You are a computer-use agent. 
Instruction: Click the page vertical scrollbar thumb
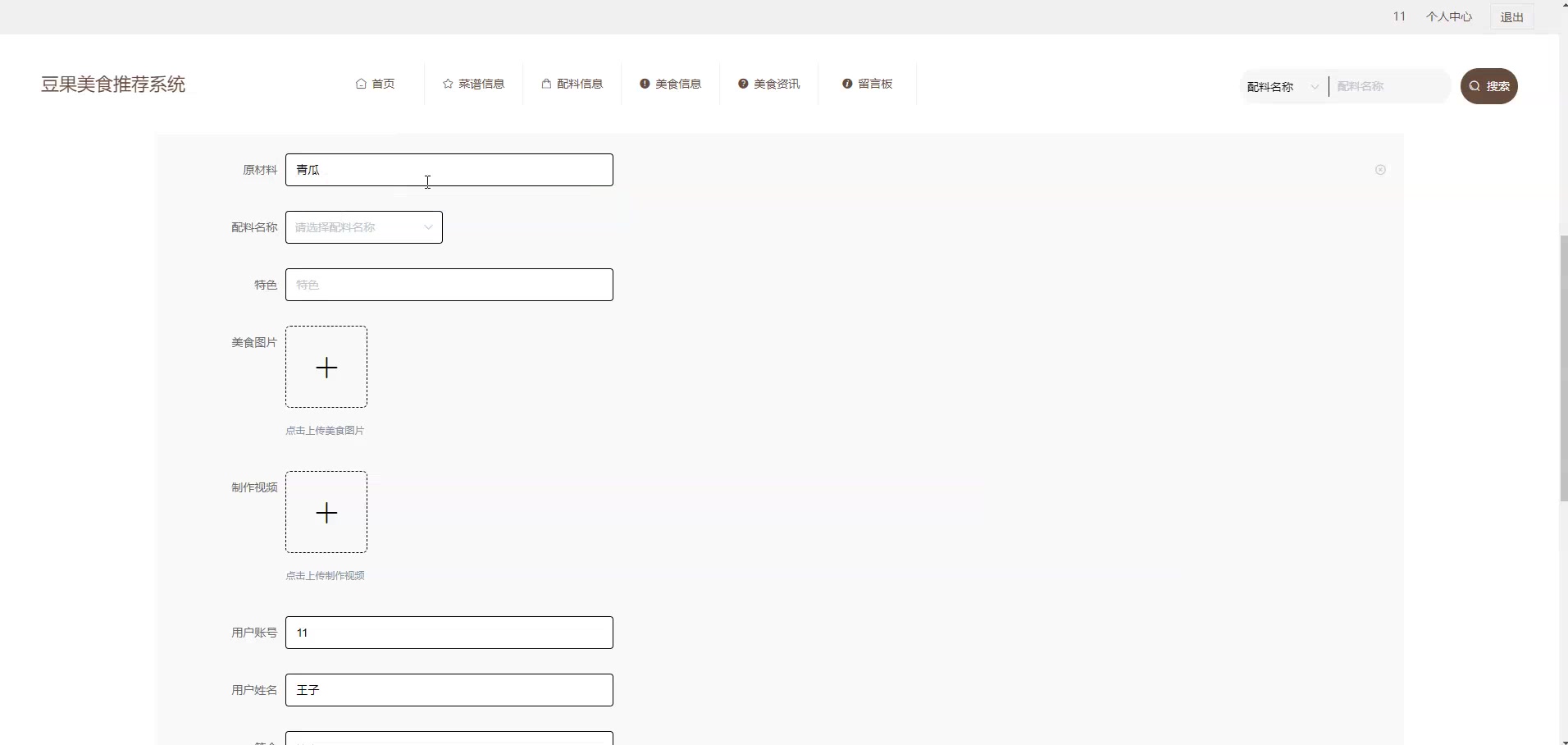coord(1563,368)
